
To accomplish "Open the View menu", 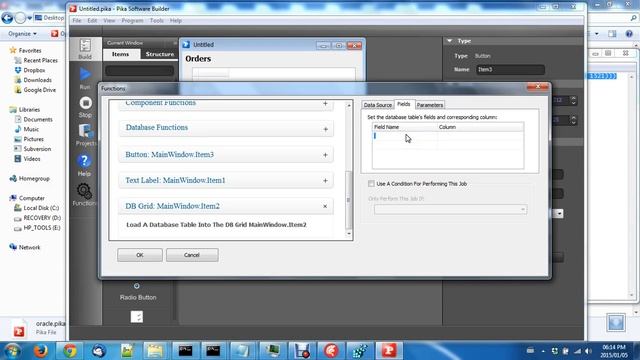I will [x=109, y=20].
